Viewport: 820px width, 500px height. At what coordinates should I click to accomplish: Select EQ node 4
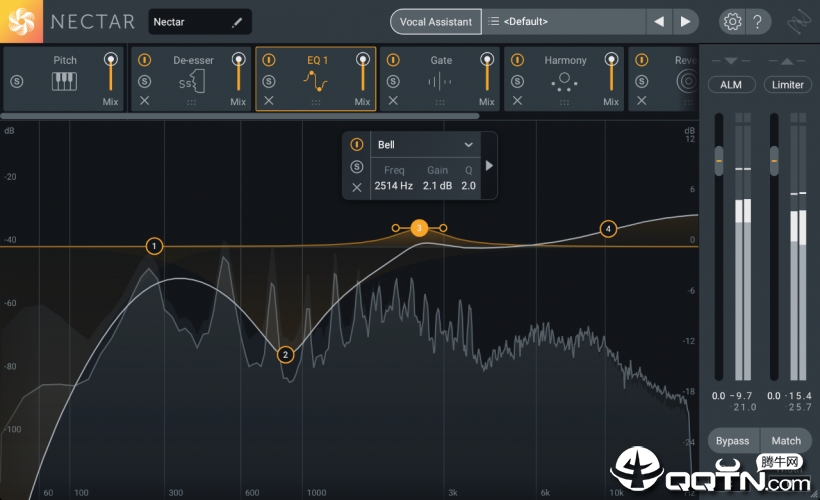(x=608, y=229)
